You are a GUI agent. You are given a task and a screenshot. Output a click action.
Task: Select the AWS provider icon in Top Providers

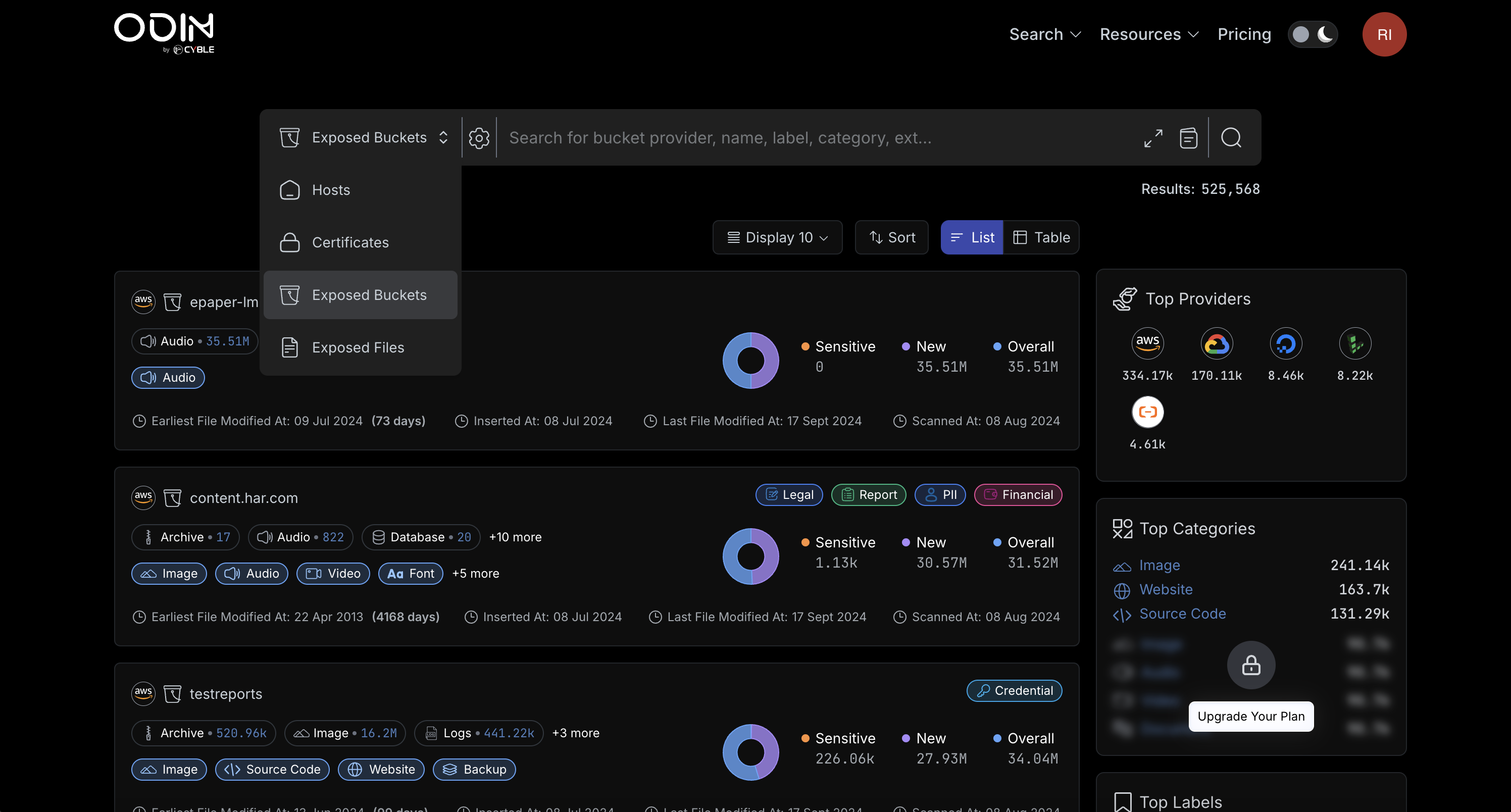pyautogui.click(x=1147, y=343)
